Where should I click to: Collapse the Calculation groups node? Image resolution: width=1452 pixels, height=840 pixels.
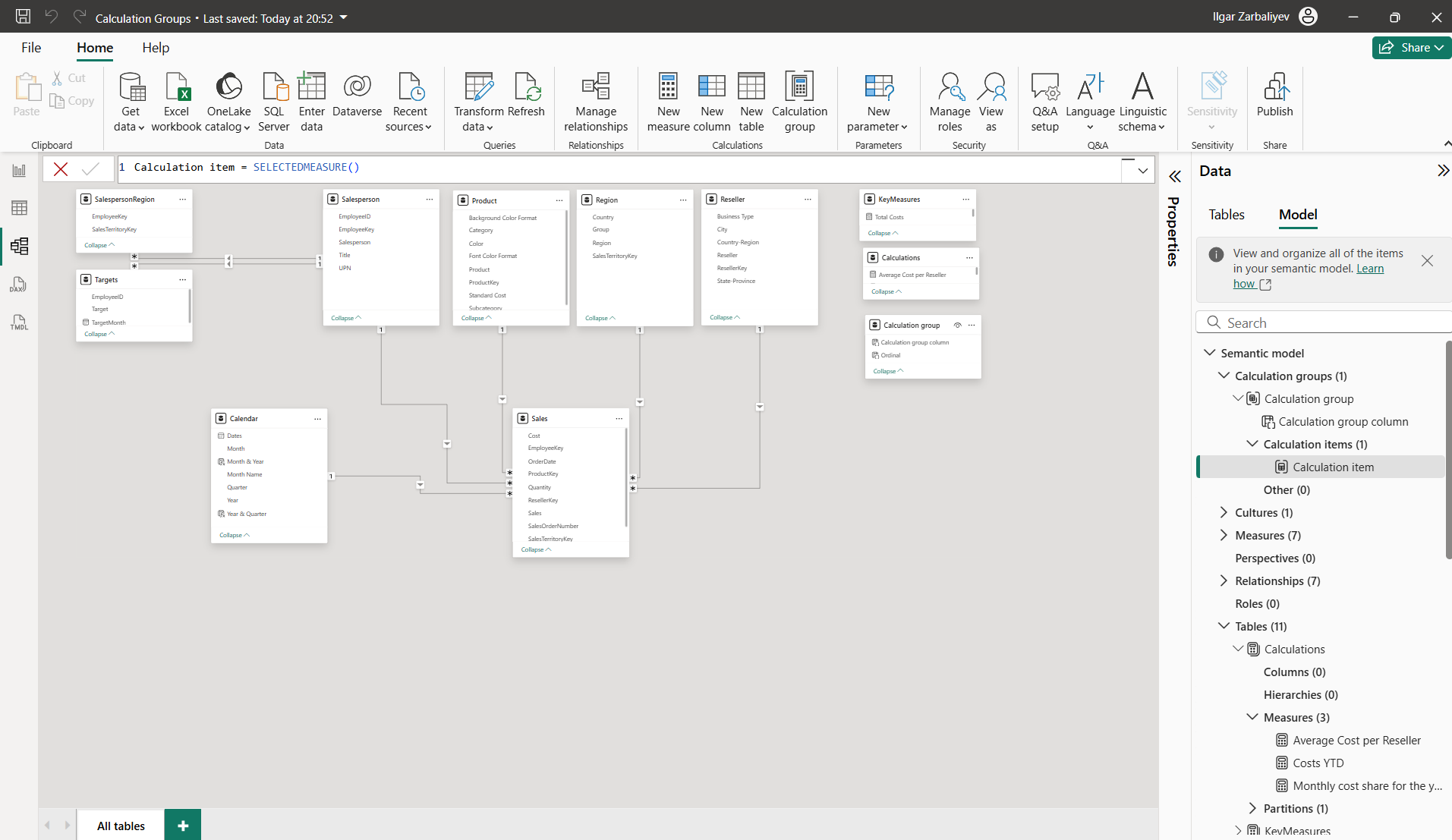pyautogui.click(x=1224, y=376)
